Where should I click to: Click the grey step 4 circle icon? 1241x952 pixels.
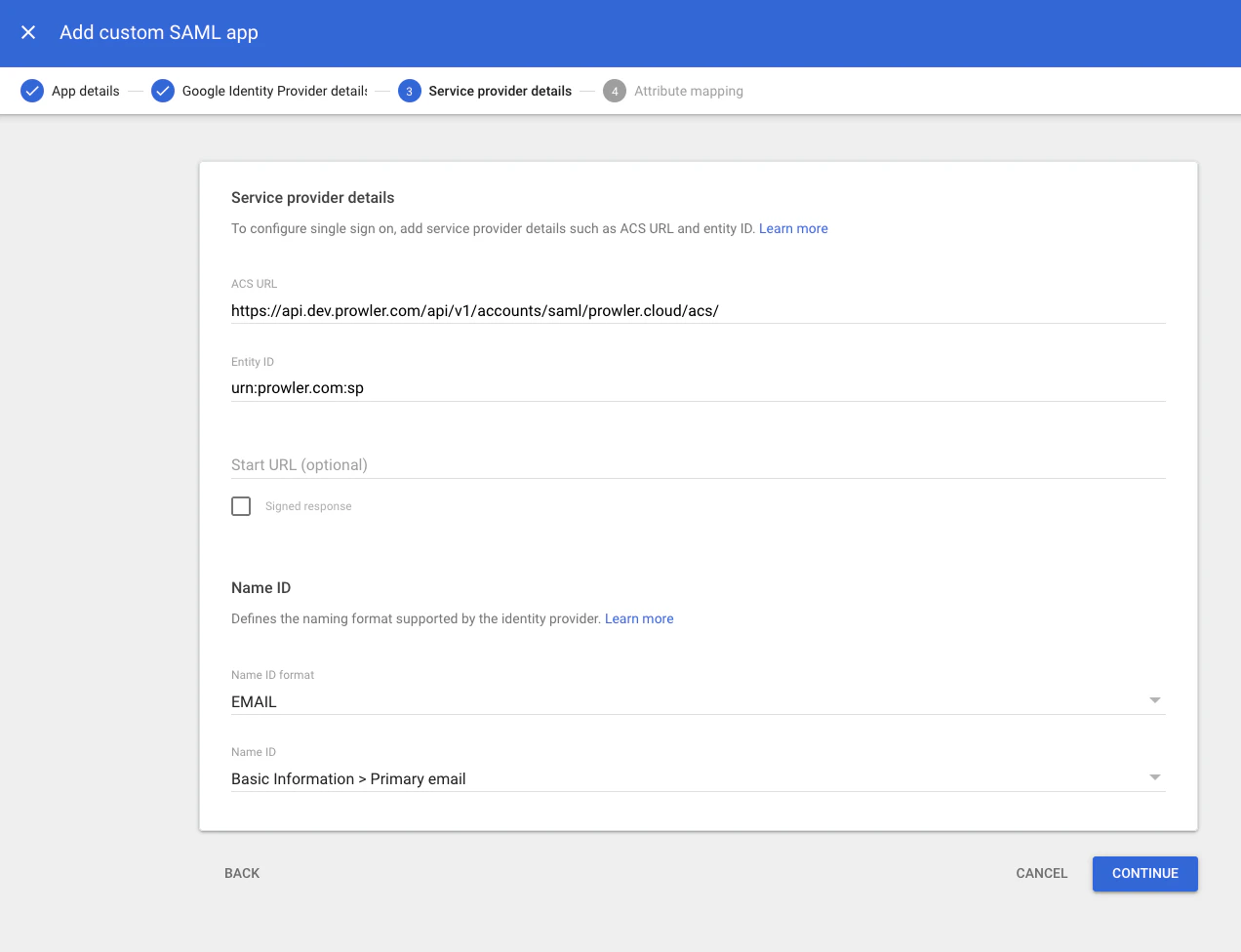point(615,90)
